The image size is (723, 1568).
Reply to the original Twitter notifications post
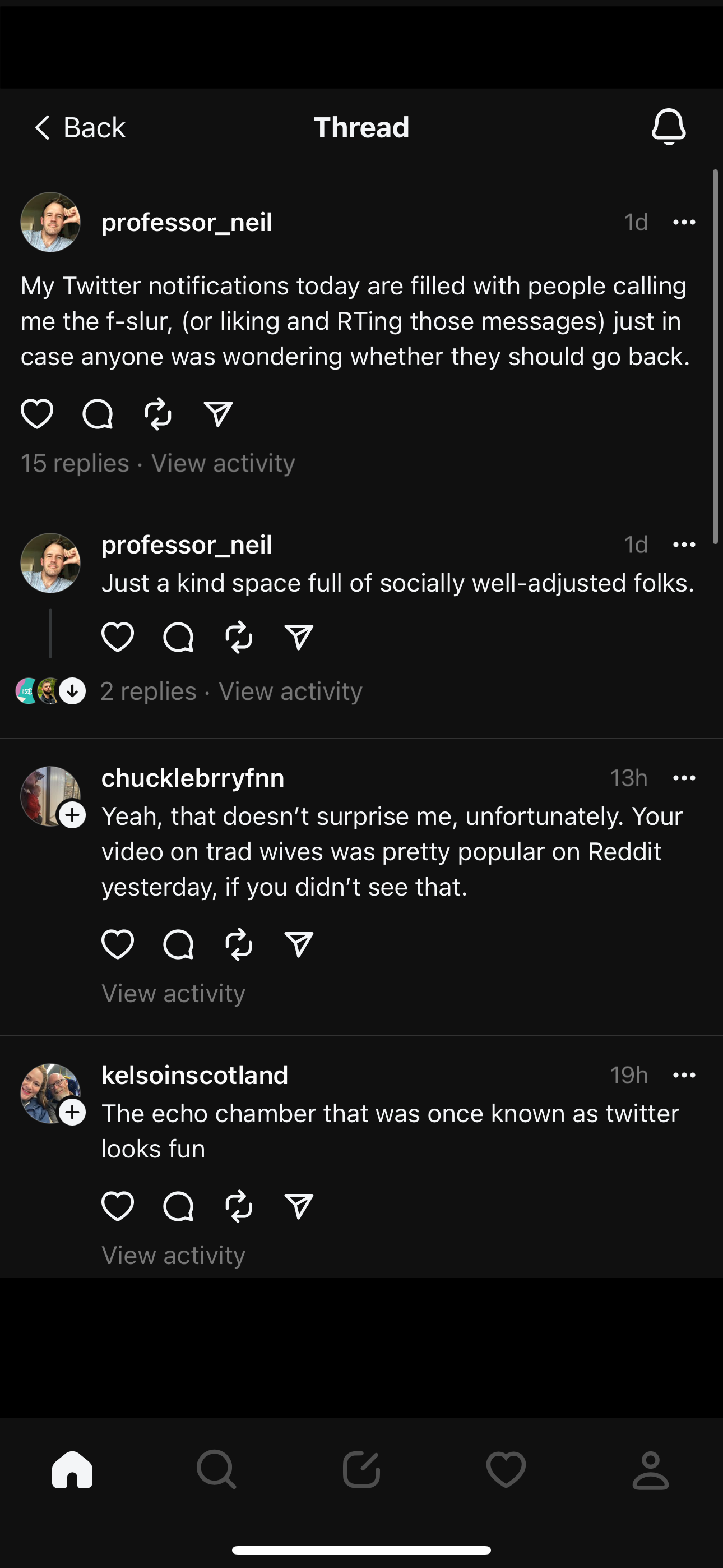point(98,414)
